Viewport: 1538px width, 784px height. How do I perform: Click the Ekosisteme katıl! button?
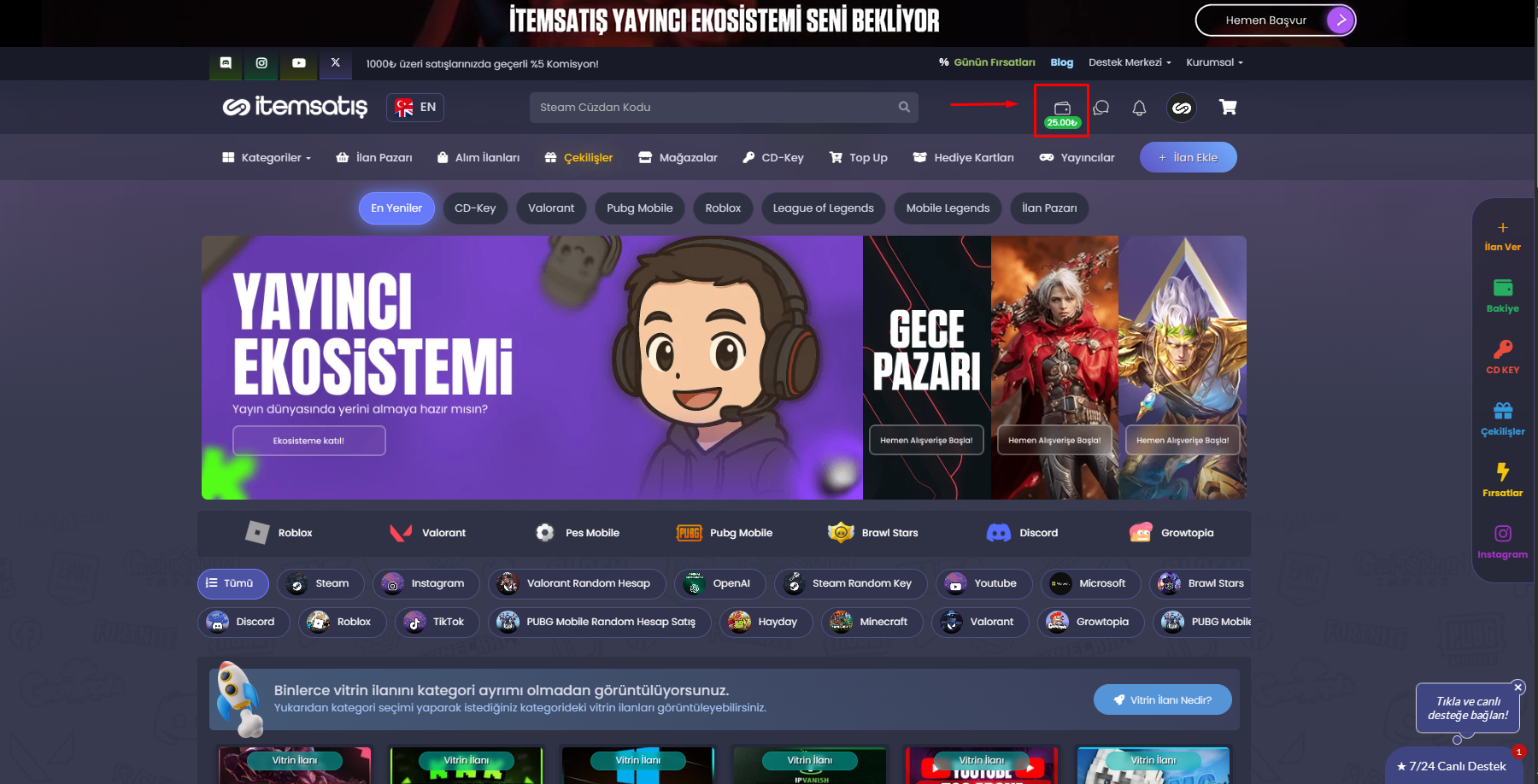[x=308, y=441]
